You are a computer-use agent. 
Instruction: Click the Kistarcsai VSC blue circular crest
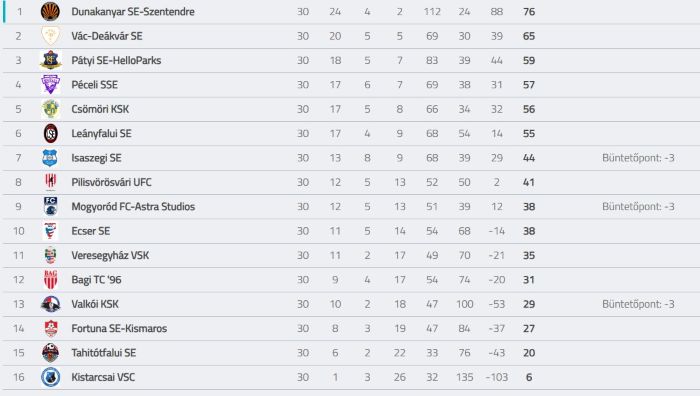click(50, 377)
